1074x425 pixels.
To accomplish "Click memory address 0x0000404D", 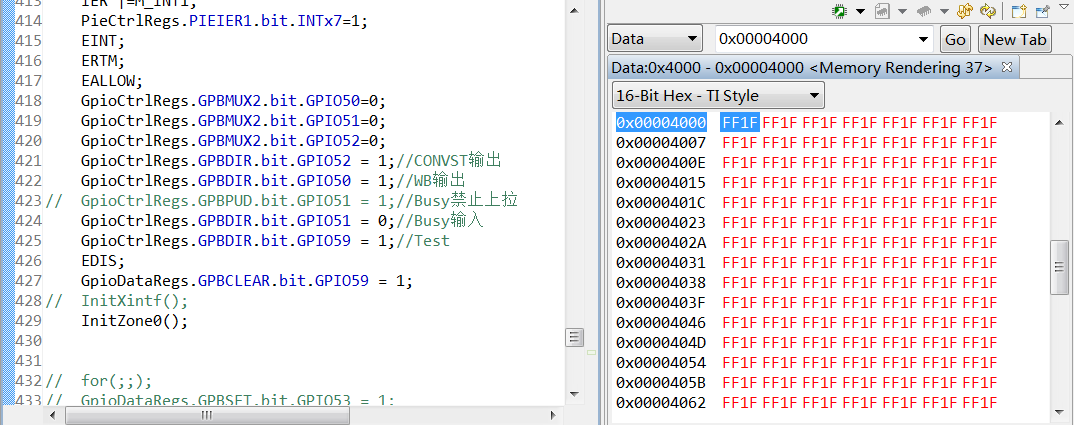I will [661, 342].
